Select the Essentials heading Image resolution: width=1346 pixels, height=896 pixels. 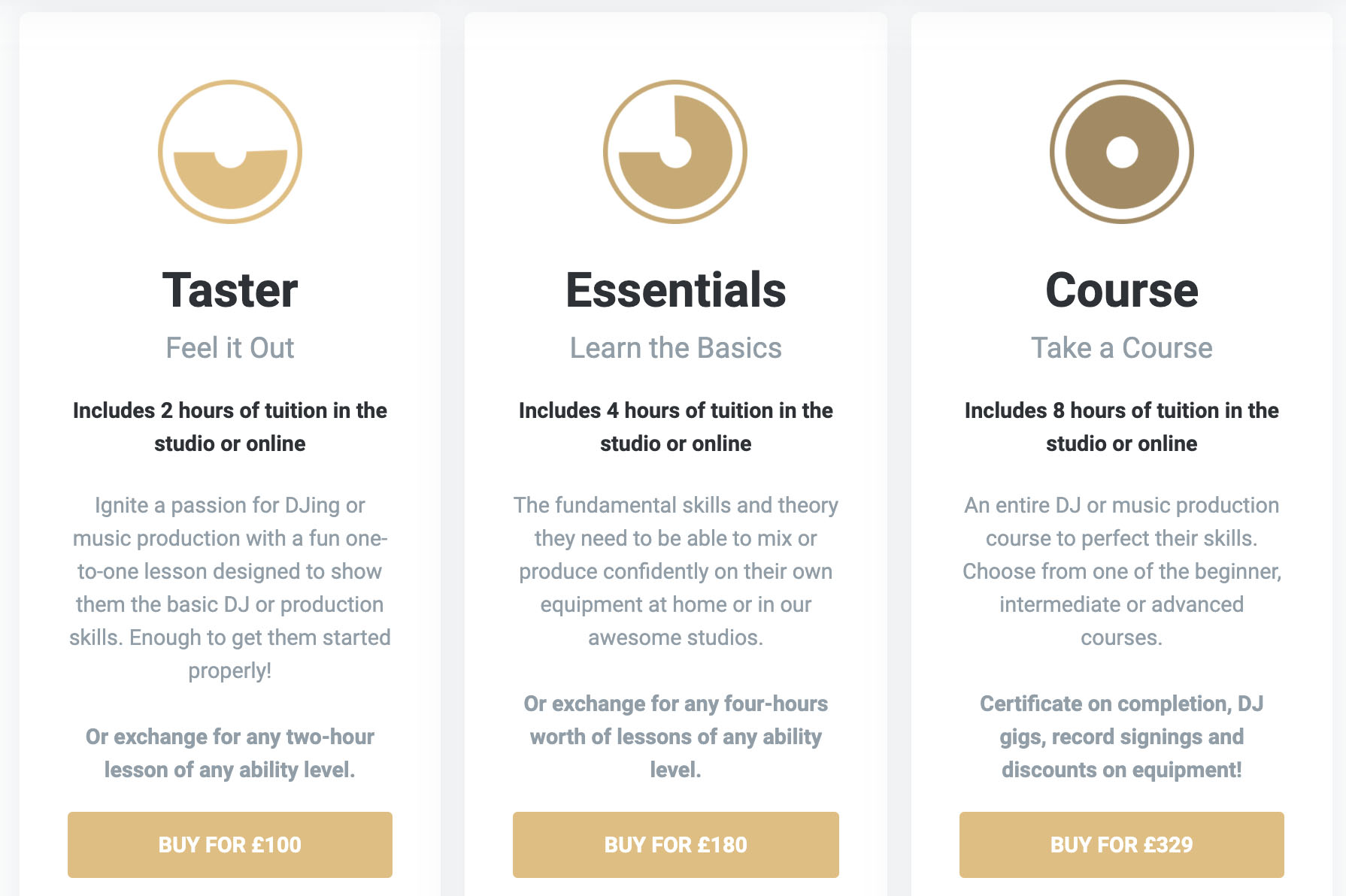point(676,290)
